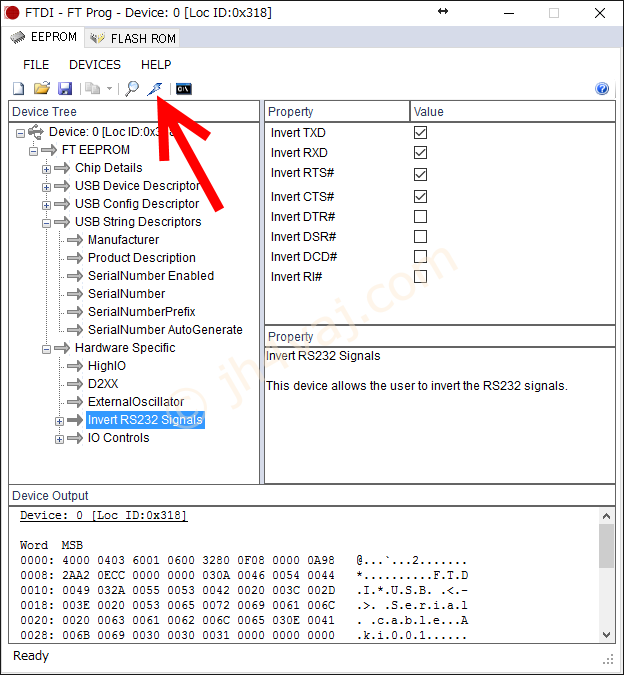Select SerialNumber Enabled tree item
This screenshot has width=624, height=675.
point(151,276)
